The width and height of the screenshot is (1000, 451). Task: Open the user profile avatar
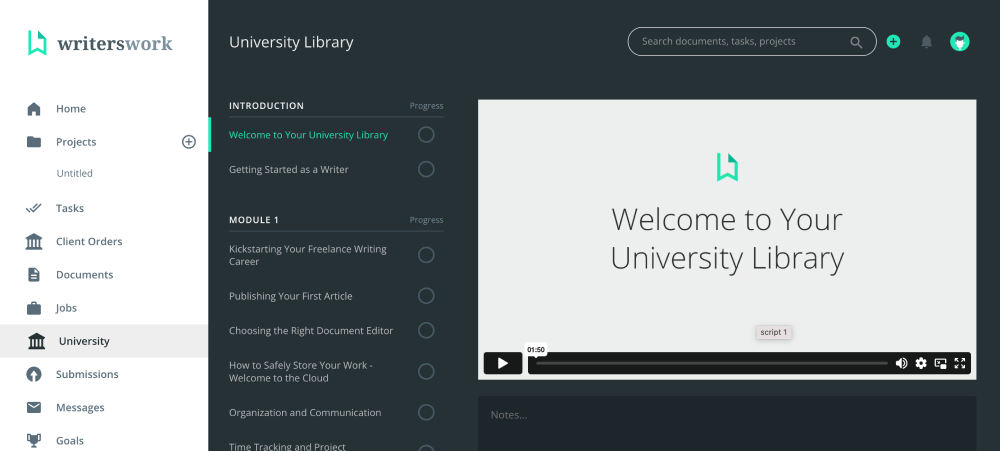(x=960, y=42)
